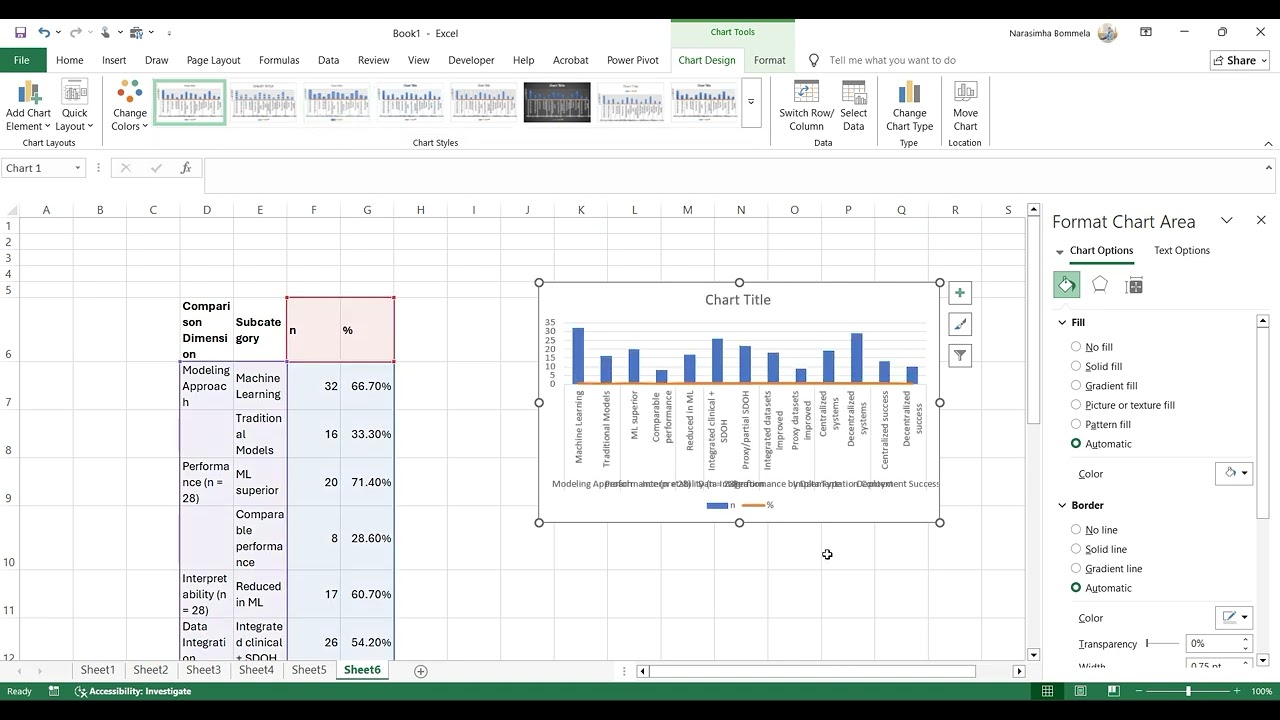
Task: Open the Chart Options dropdown arrow
Action: pos(1060,251)
